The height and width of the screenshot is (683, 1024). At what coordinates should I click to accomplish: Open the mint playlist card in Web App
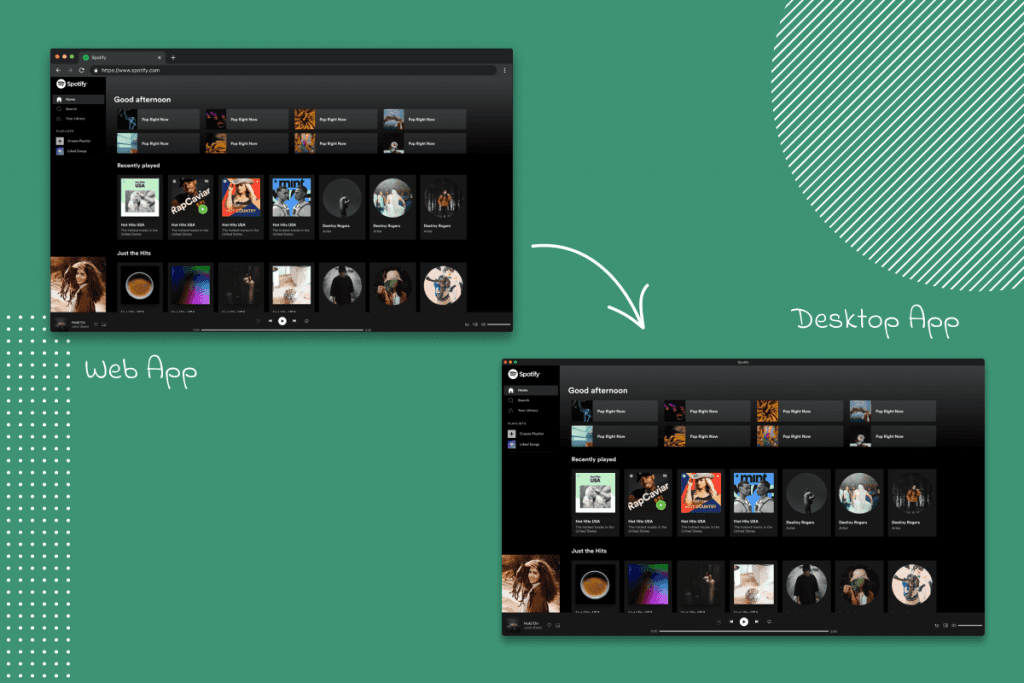click(x=292, y=207)
